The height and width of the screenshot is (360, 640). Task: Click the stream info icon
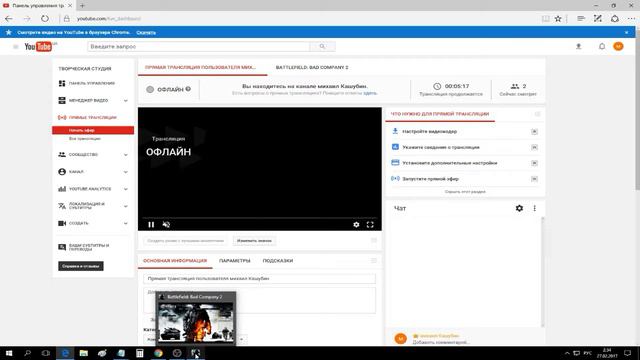pyautogui.click(x=395, y=147)
